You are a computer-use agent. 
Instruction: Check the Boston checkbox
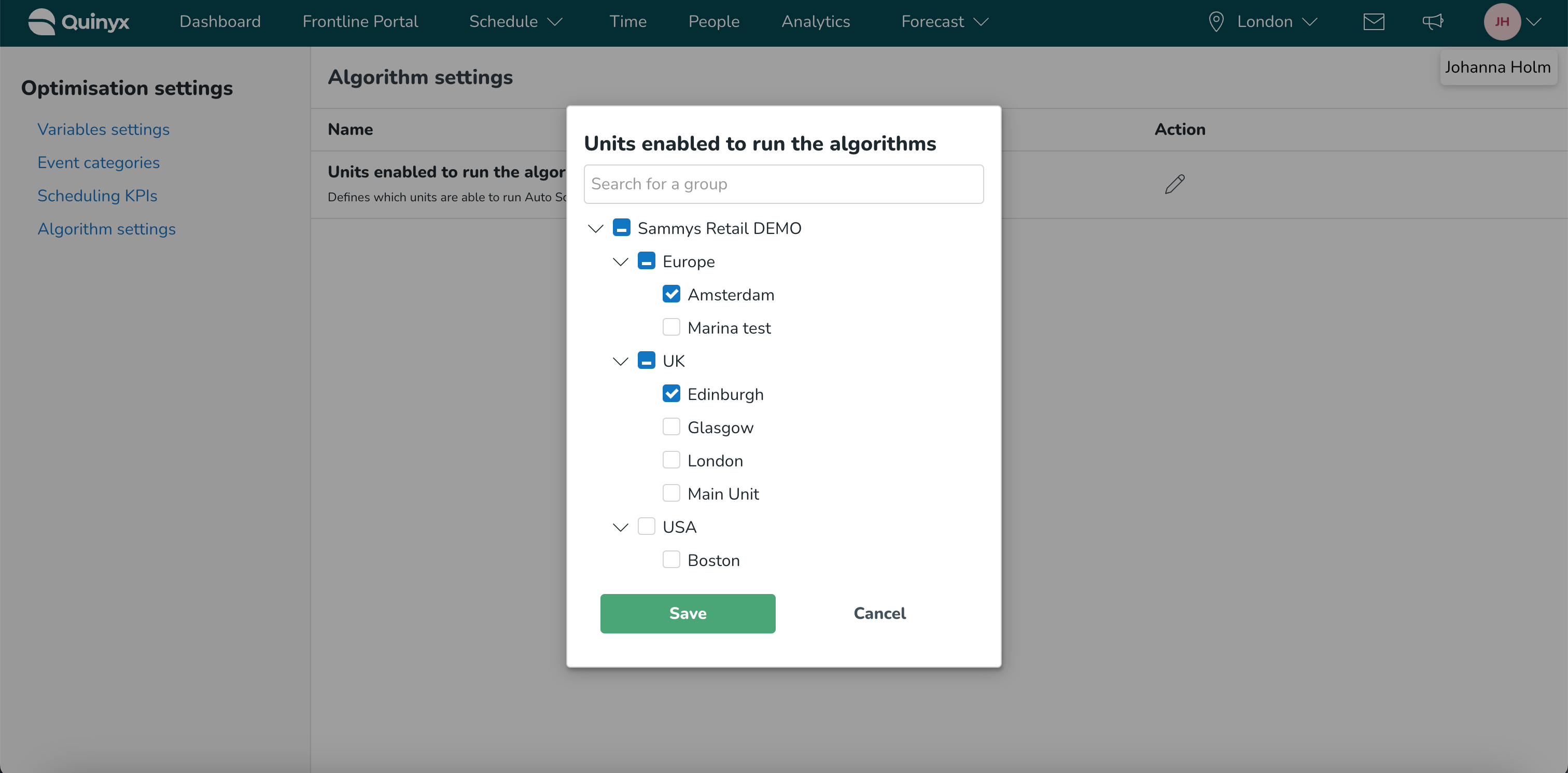(671, 560)
